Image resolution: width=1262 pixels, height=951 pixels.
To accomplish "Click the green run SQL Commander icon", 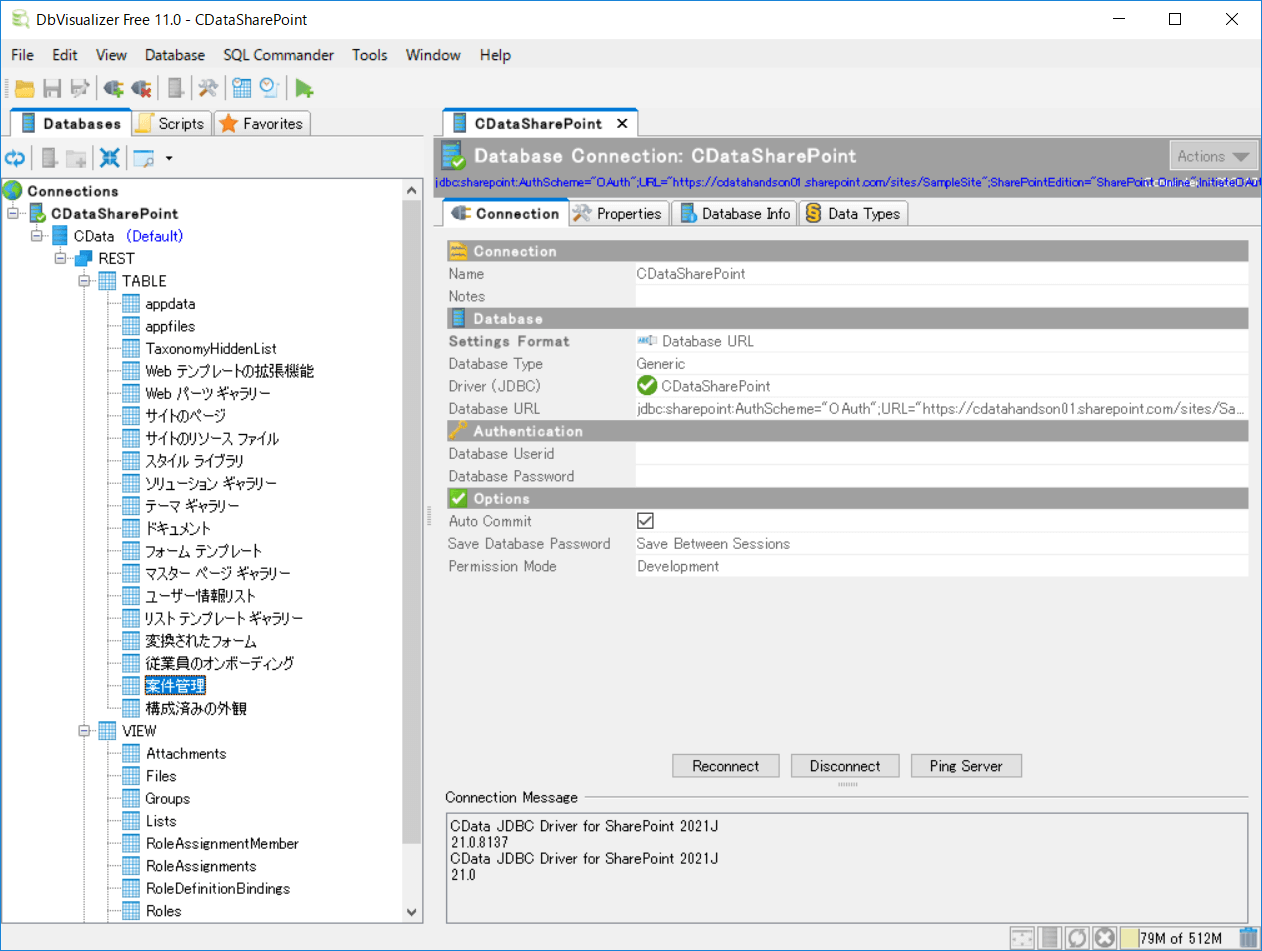I will 304,89.
